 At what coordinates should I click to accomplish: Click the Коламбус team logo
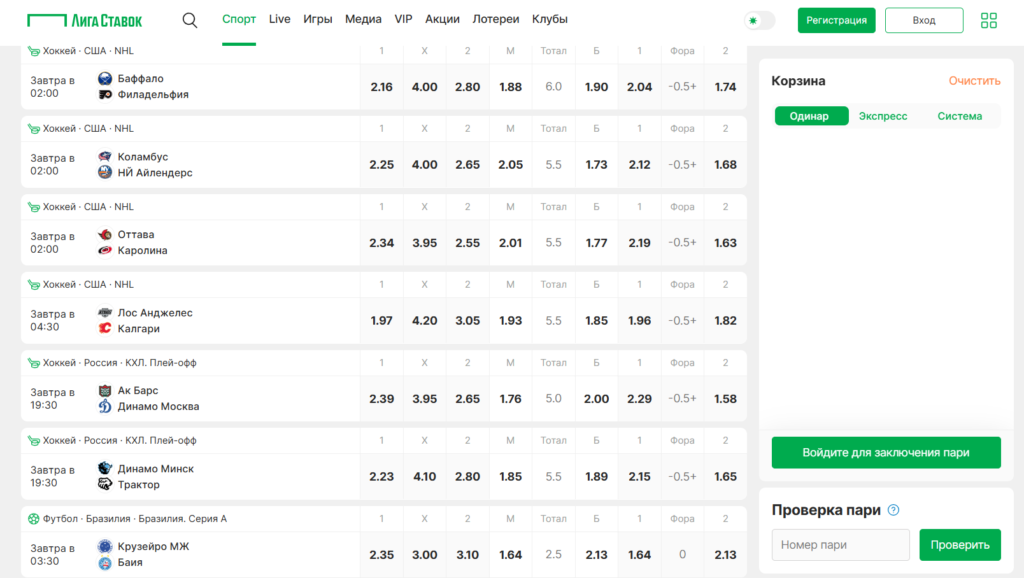(x=104, y=157)
